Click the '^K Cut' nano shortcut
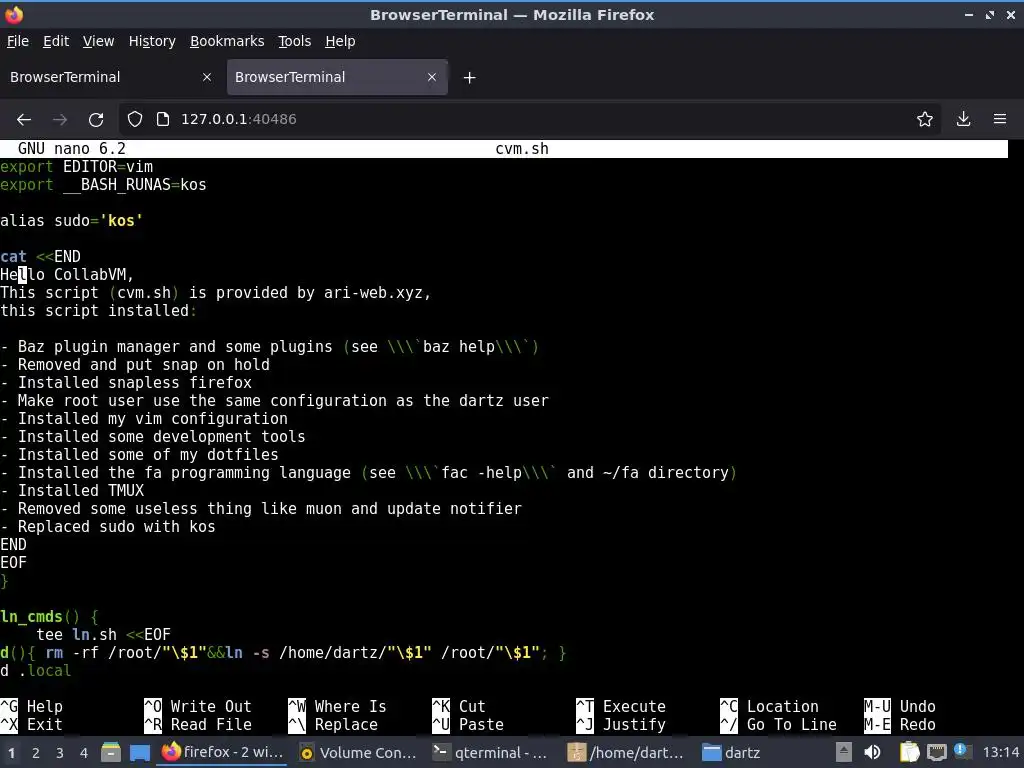The width and height of the screenshot is (1024, 768). click(x=459, y=707)
